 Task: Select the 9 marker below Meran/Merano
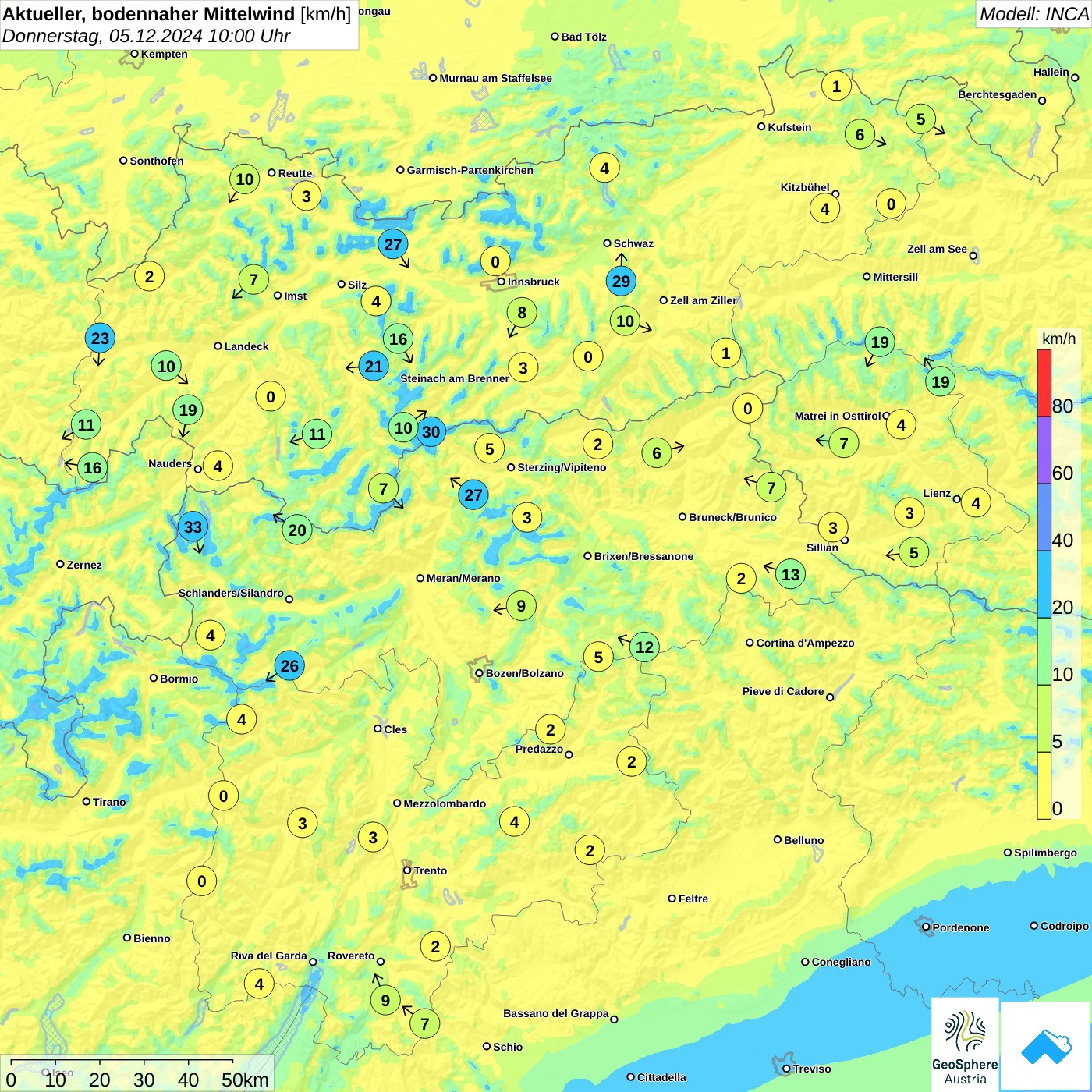[x=521, y=606]
